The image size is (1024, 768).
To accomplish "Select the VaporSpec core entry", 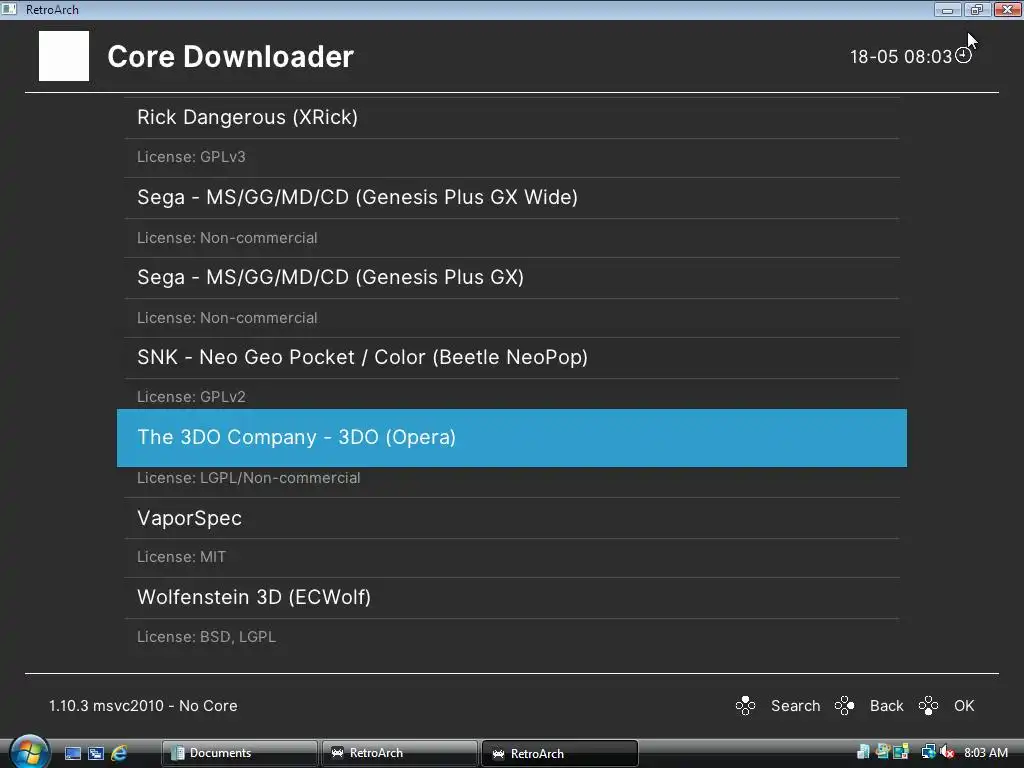I will pyautogui.click(x=512, y=518).
